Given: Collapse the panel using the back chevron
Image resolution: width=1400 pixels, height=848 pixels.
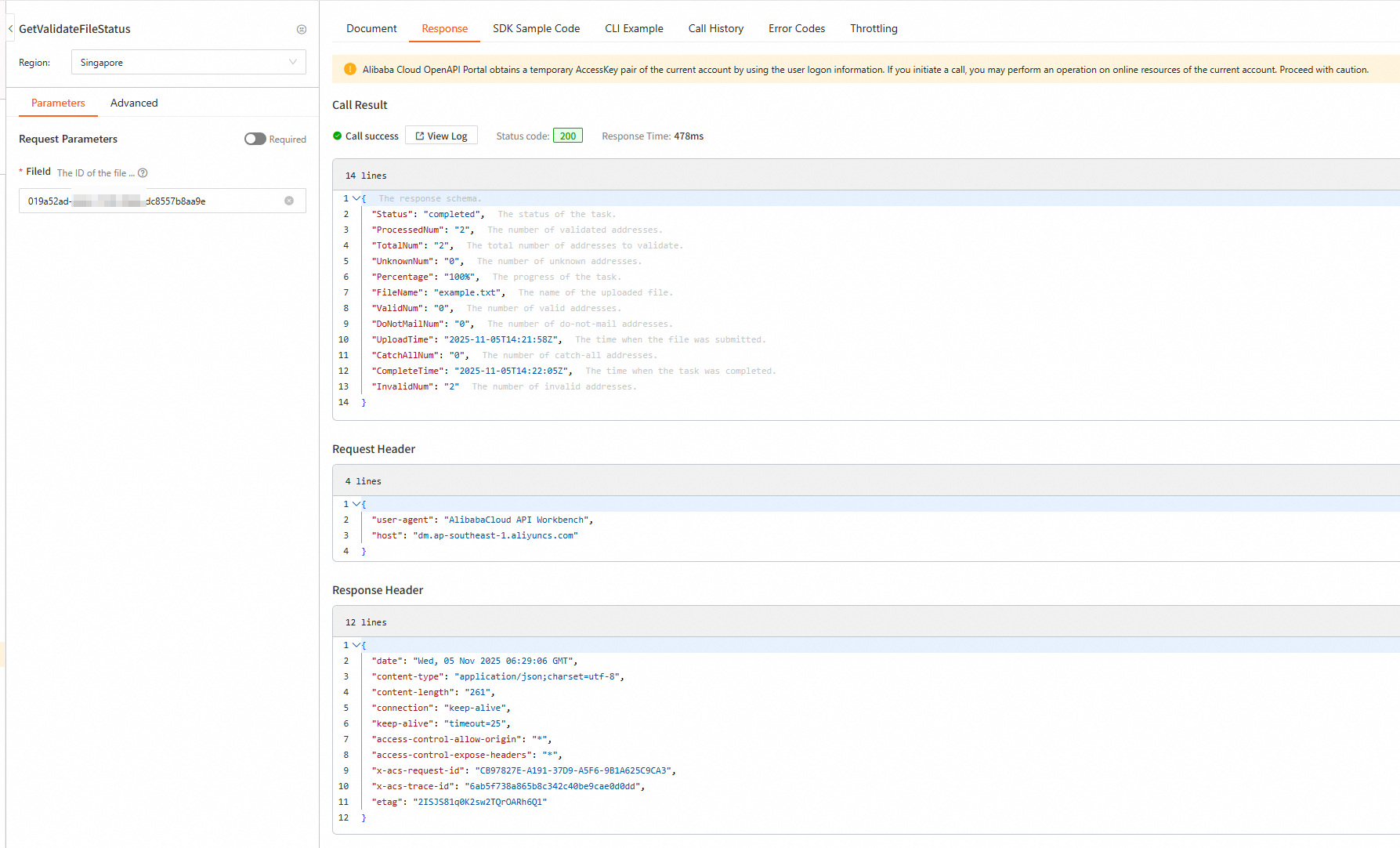Looking at the screenshot, I should [x=11, y=29].
